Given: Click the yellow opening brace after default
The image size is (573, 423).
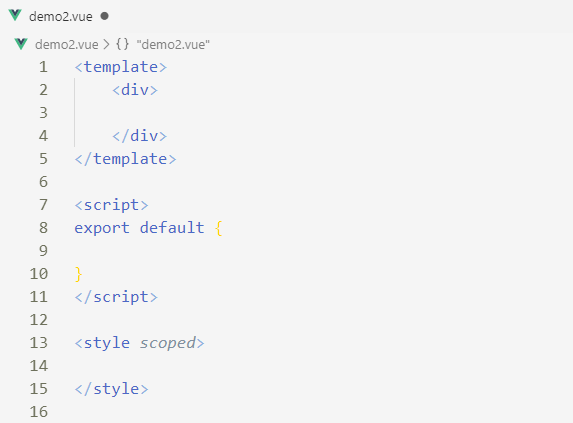Looking at the screenshot, I should point(219,228).
